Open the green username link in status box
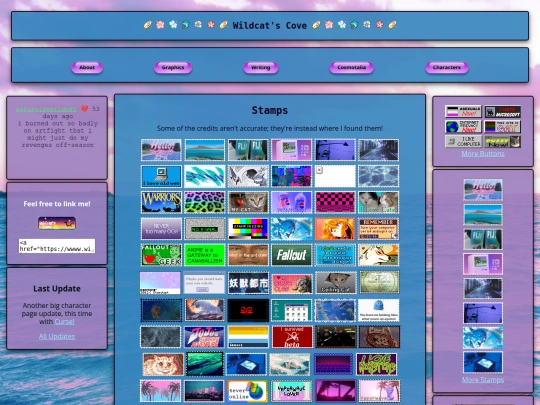Image resolution: width=540 pixels, height=405 pixels. coord(46,109)
